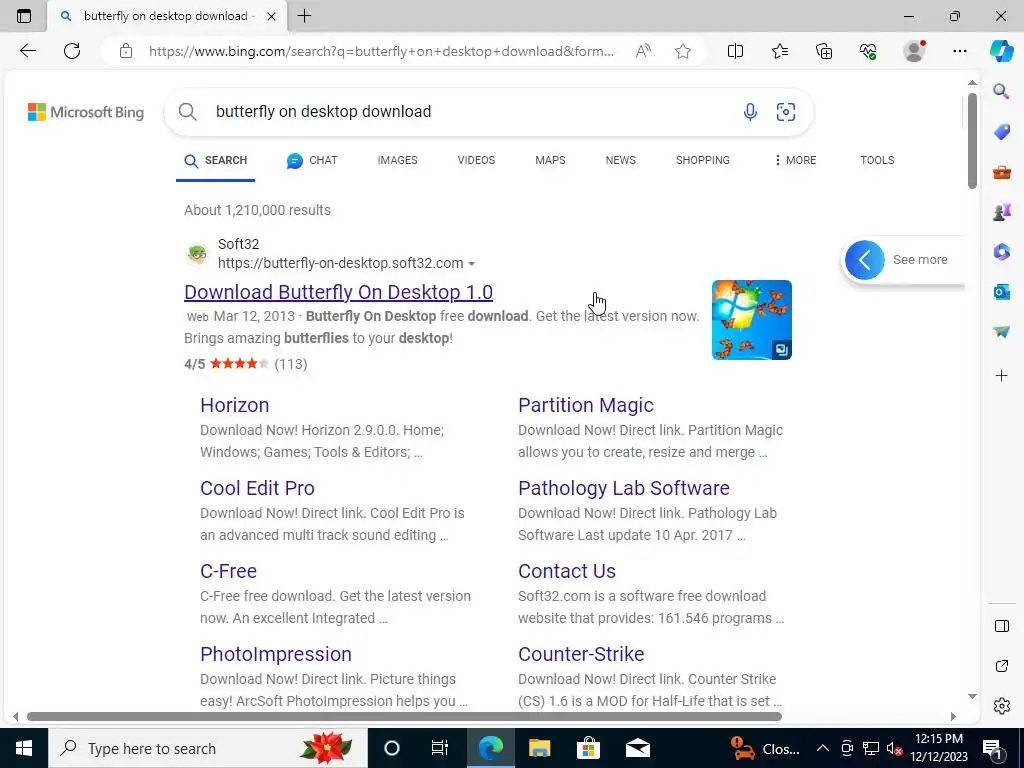This screenshot has height=768, width=1024.
Task: Activate Read aloud icon in address bar
Action: (643, 51)
